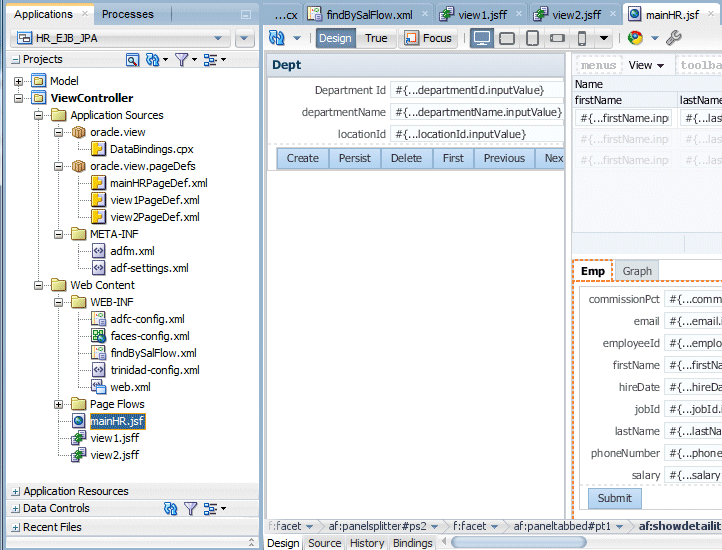This screenshot has height=550, width=722.
Task: Toggle Design mode button
Action: click(335, 38)
